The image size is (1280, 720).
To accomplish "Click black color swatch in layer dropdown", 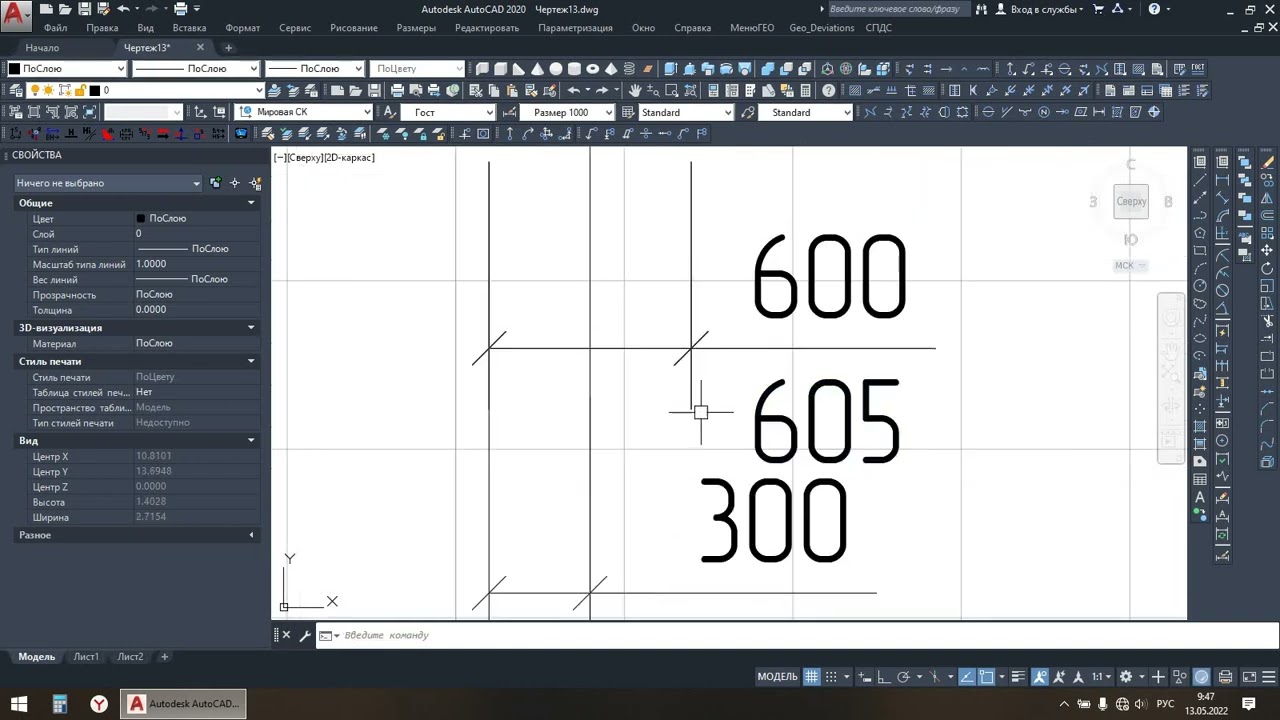I will point(95,90).
